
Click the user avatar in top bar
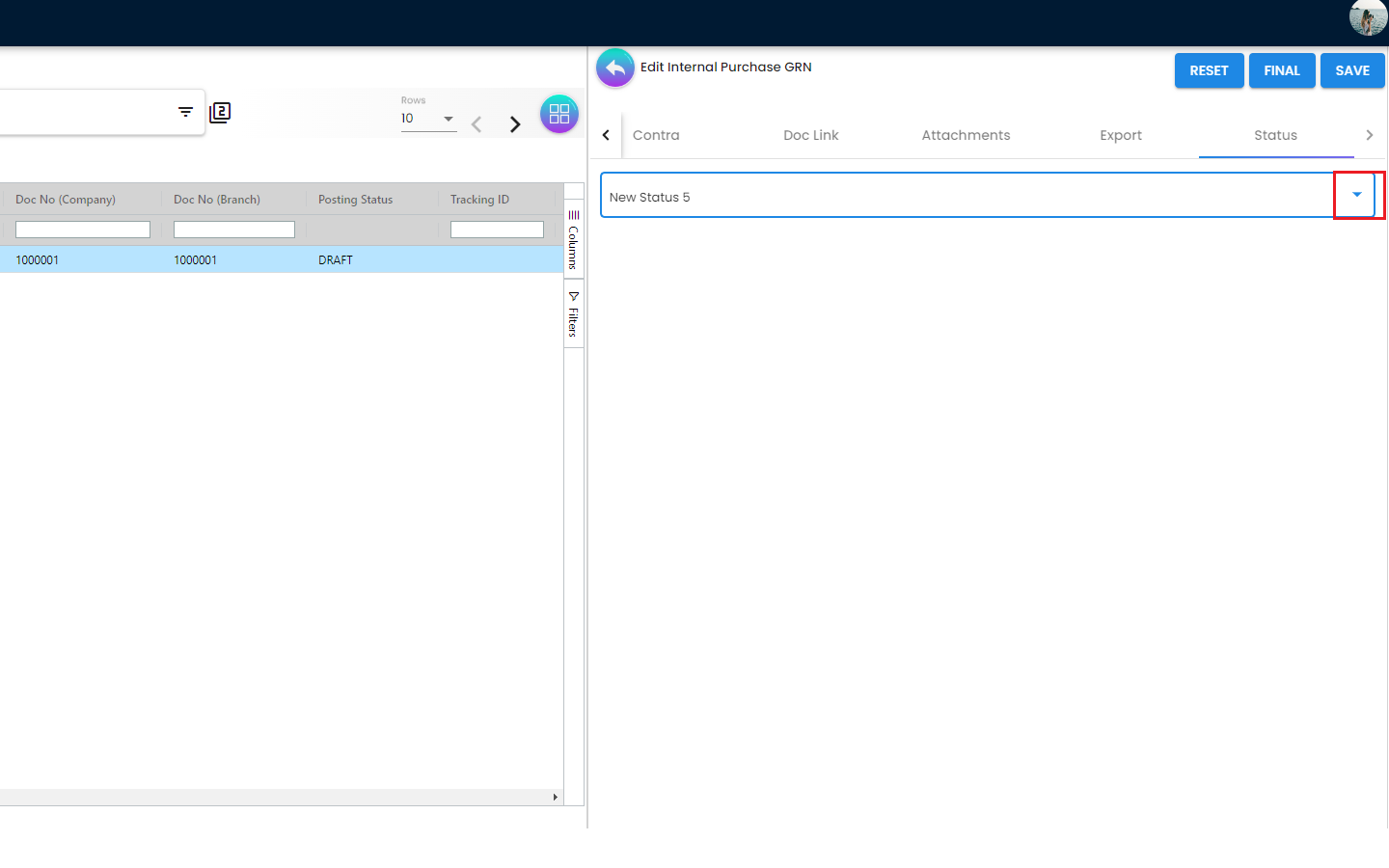[1367, 17]
